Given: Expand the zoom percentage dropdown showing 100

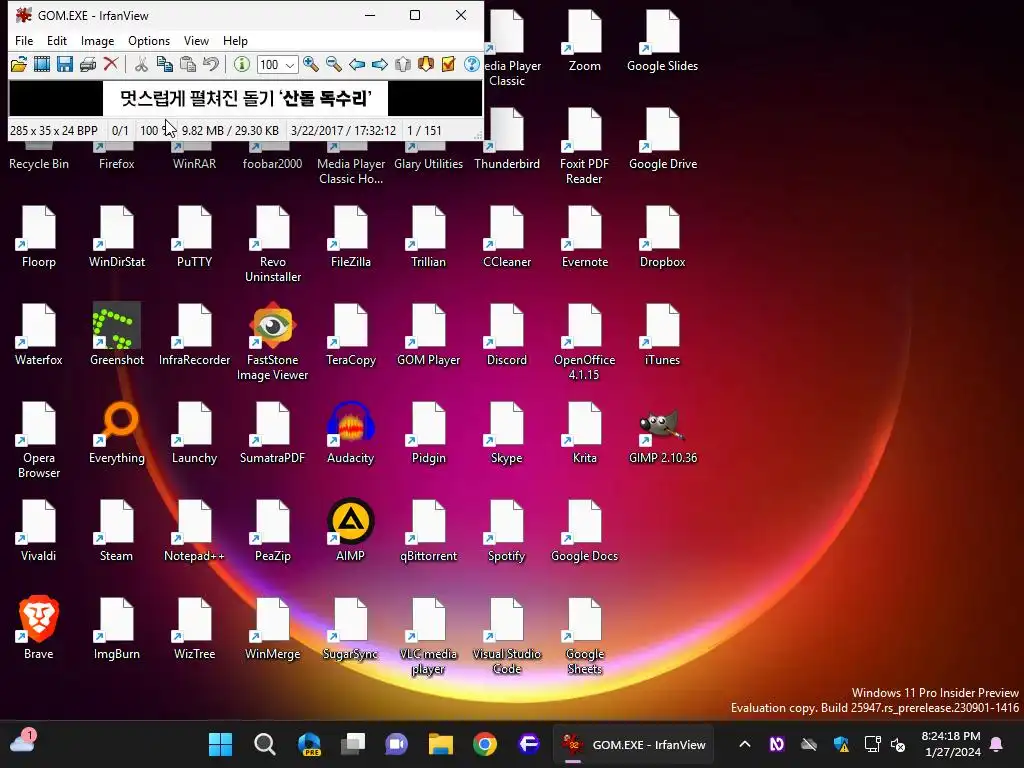Looking at the screenshot, I should click(290, 65).
